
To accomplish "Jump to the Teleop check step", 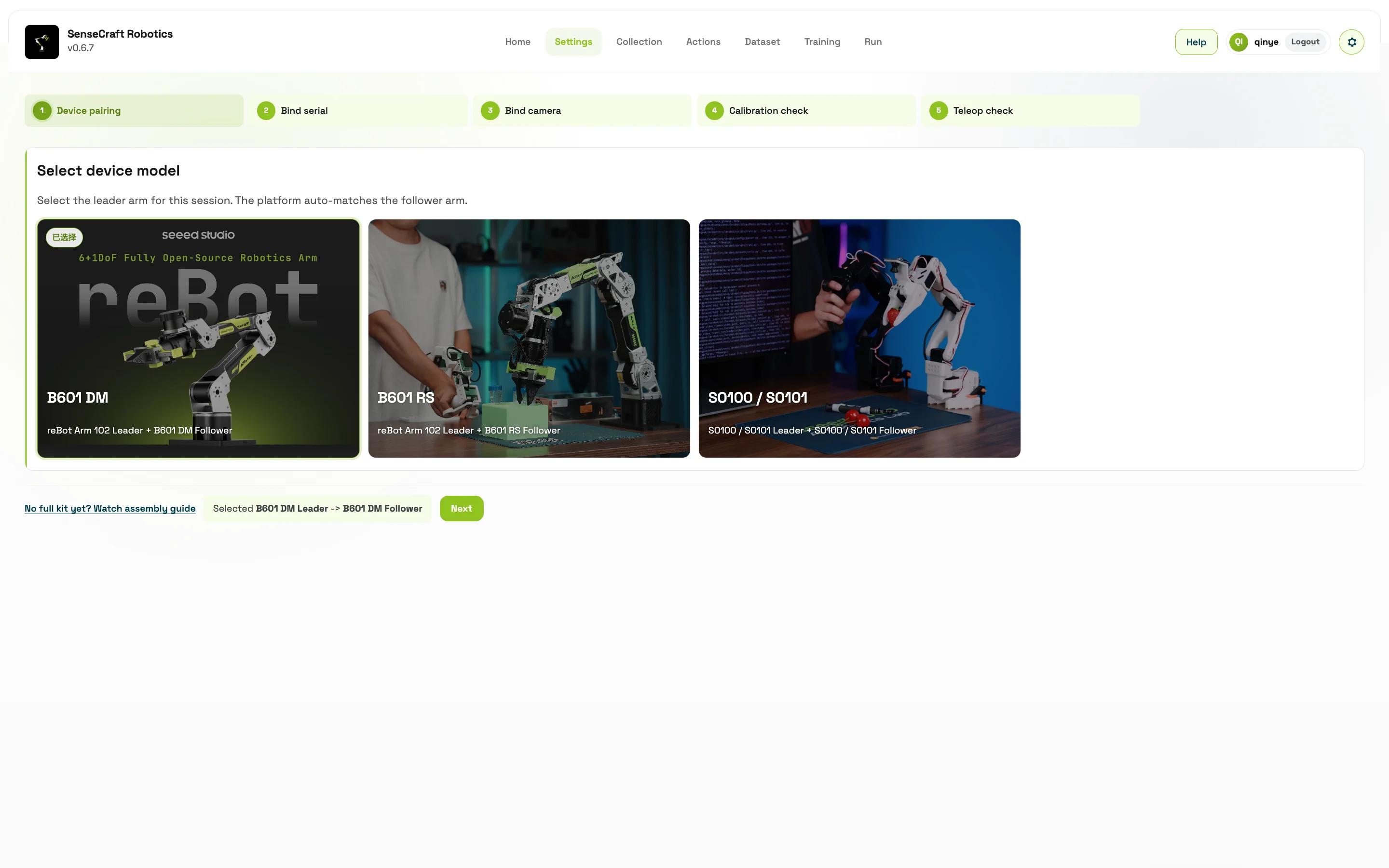I will click(1030, 111).
